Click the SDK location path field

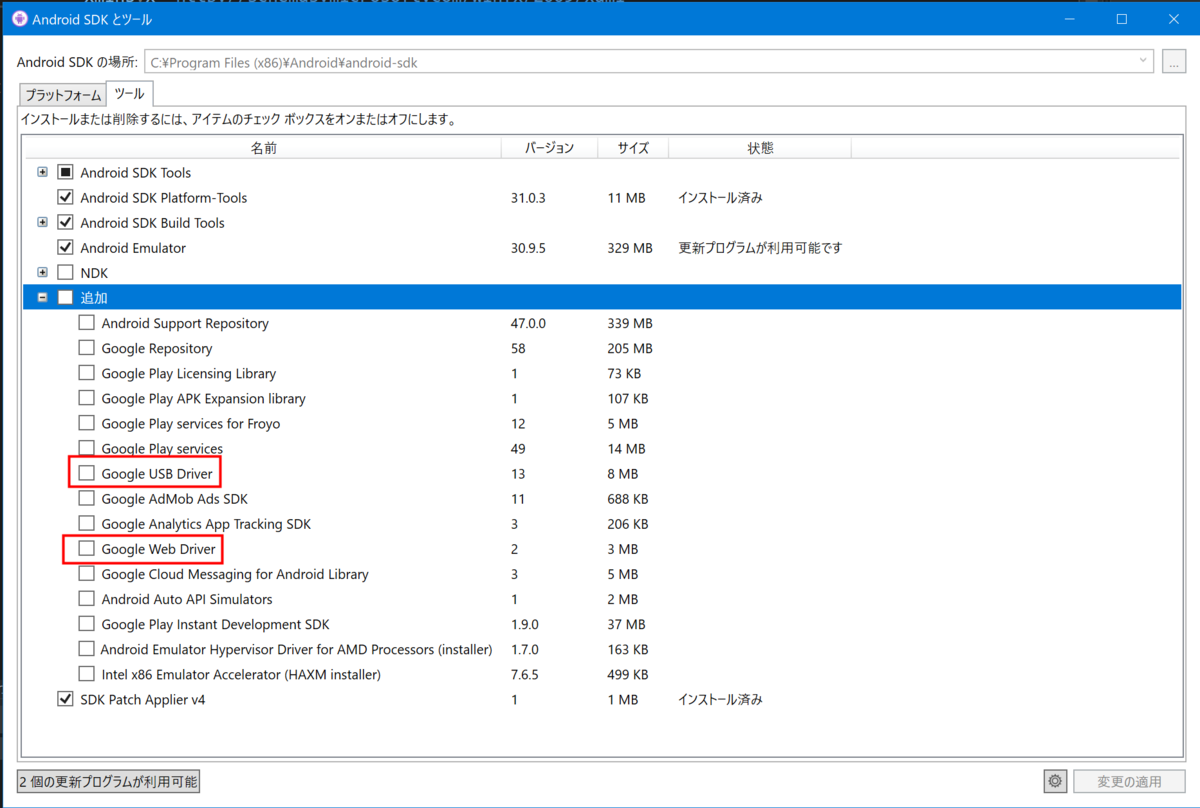click(x=649, y=62)
